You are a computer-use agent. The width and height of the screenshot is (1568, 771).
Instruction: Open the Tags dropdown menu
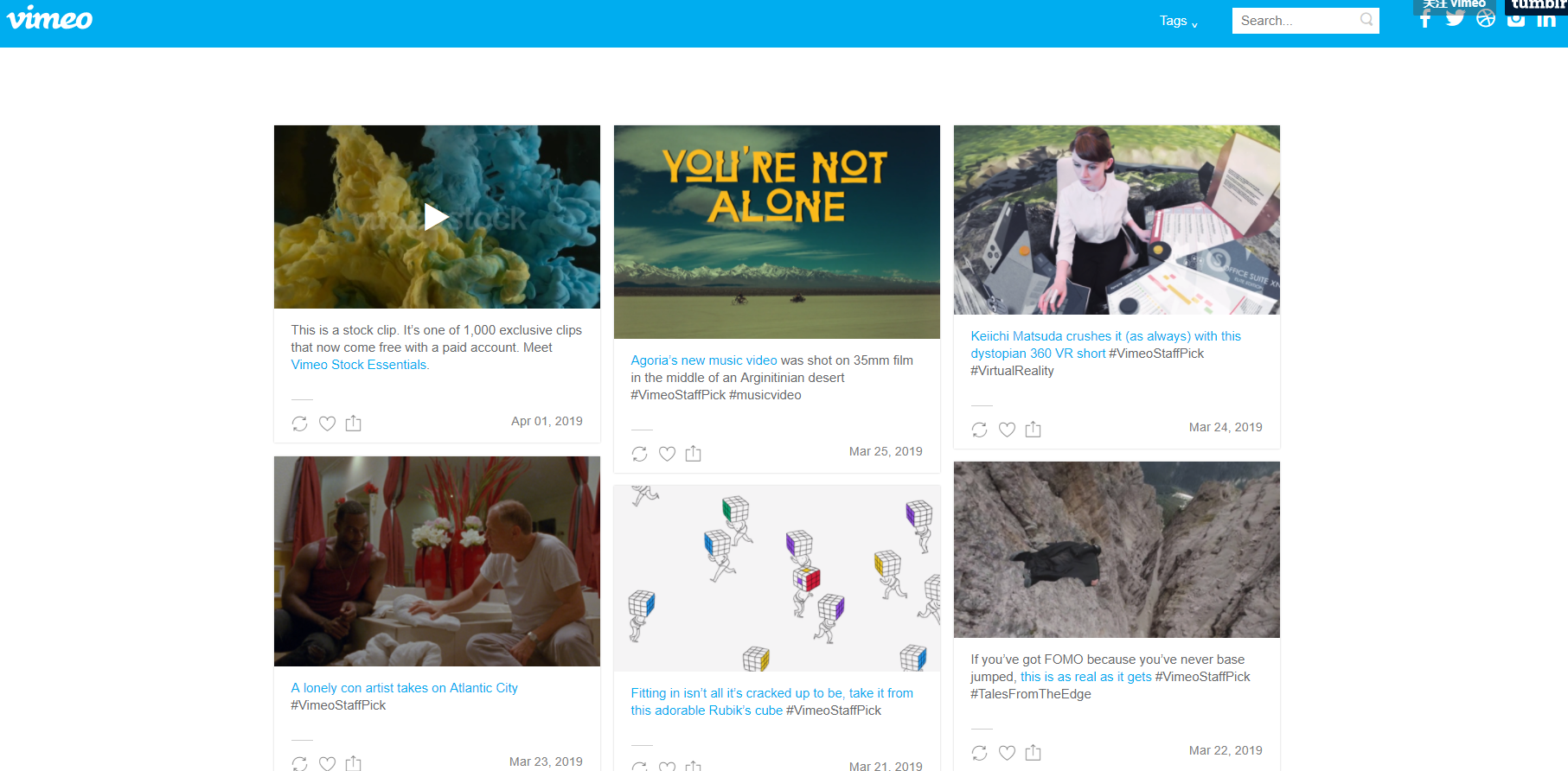(x=1177, y=21)
